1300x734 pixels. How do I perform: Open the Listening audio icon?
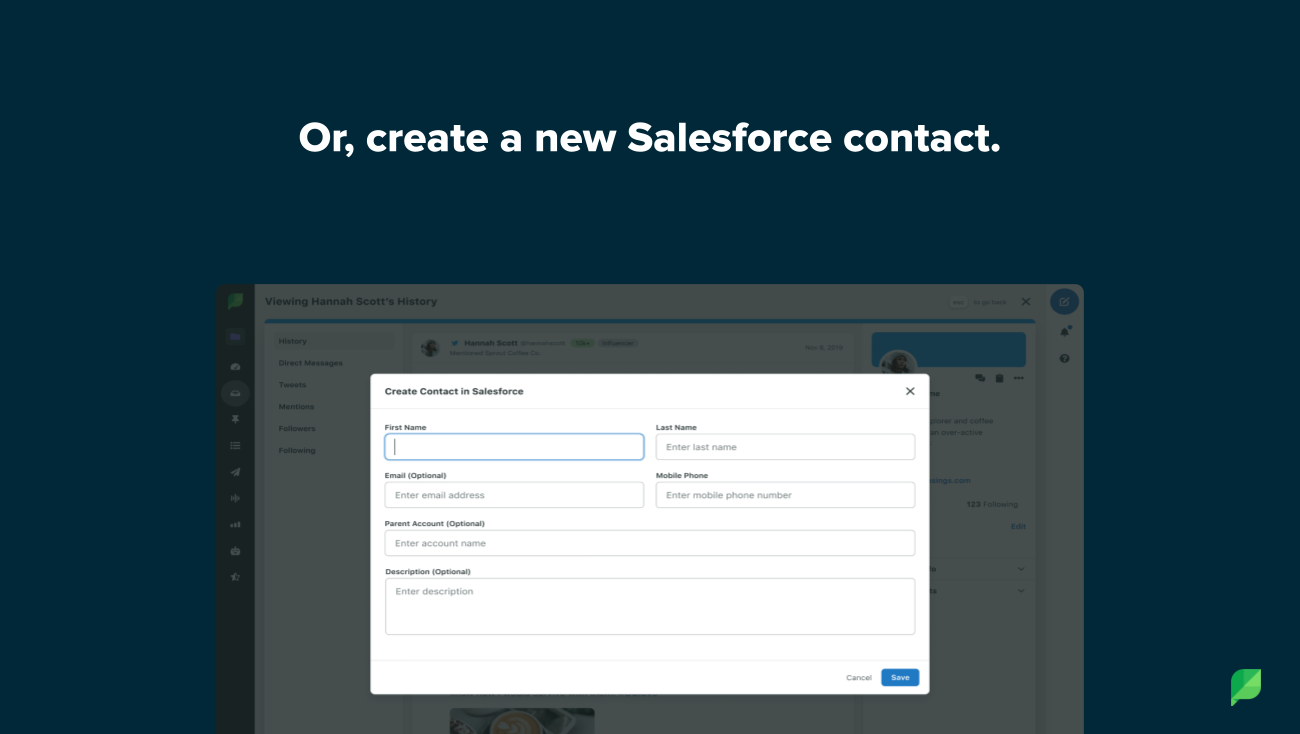click(x=235, y=498)
